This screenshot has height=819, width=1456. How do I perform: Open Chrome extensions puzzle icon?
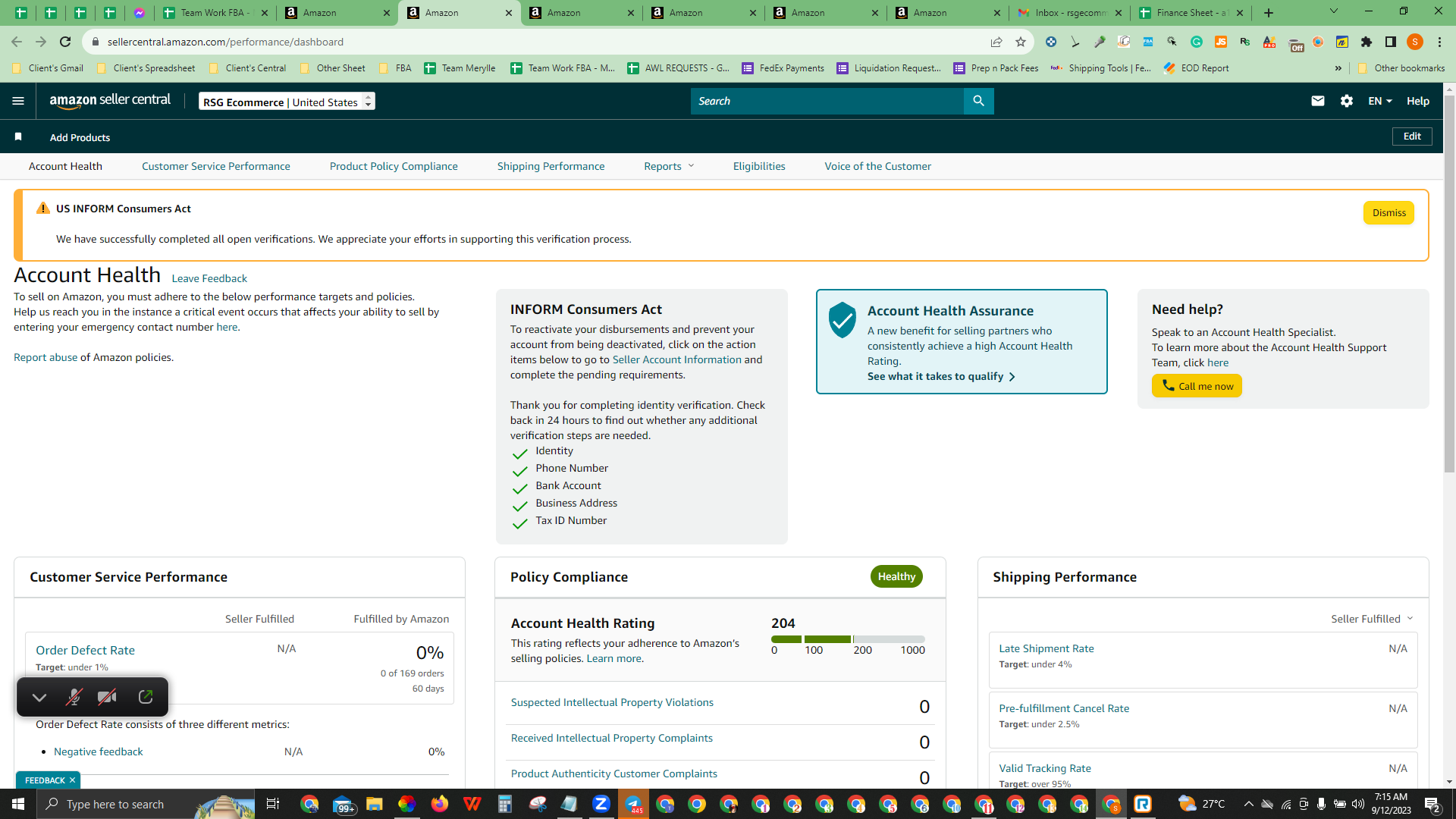1367,42
